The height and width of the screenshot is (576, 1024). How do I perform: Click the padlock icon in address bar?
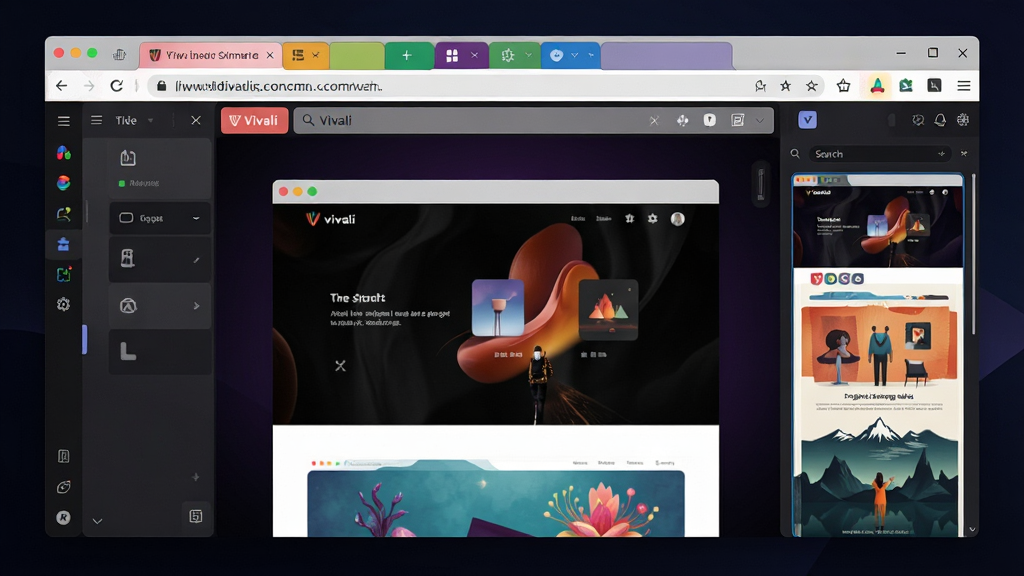click(161, 86)
